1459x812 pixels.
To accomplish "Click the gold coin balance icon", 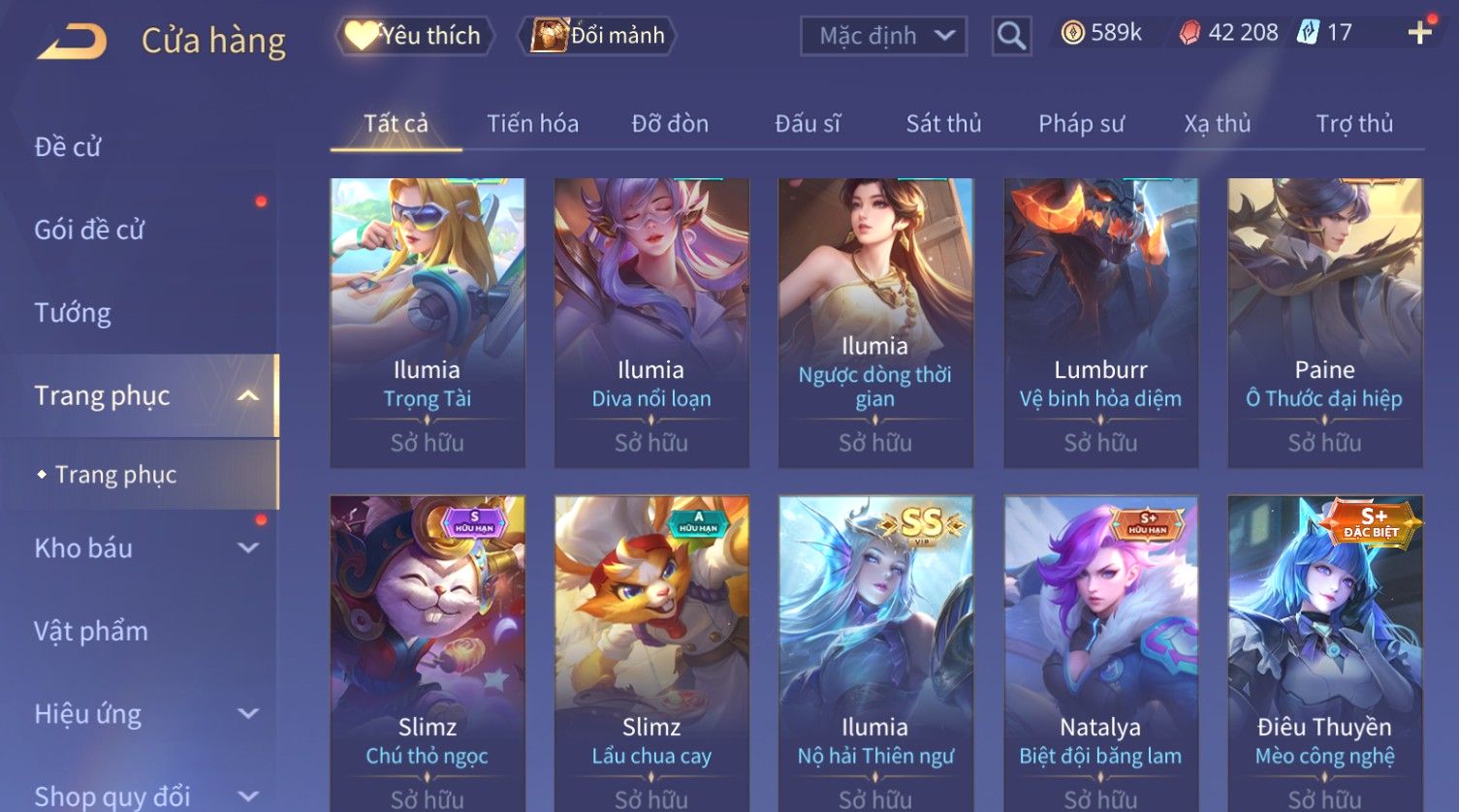I will [x=1072, y=33].
